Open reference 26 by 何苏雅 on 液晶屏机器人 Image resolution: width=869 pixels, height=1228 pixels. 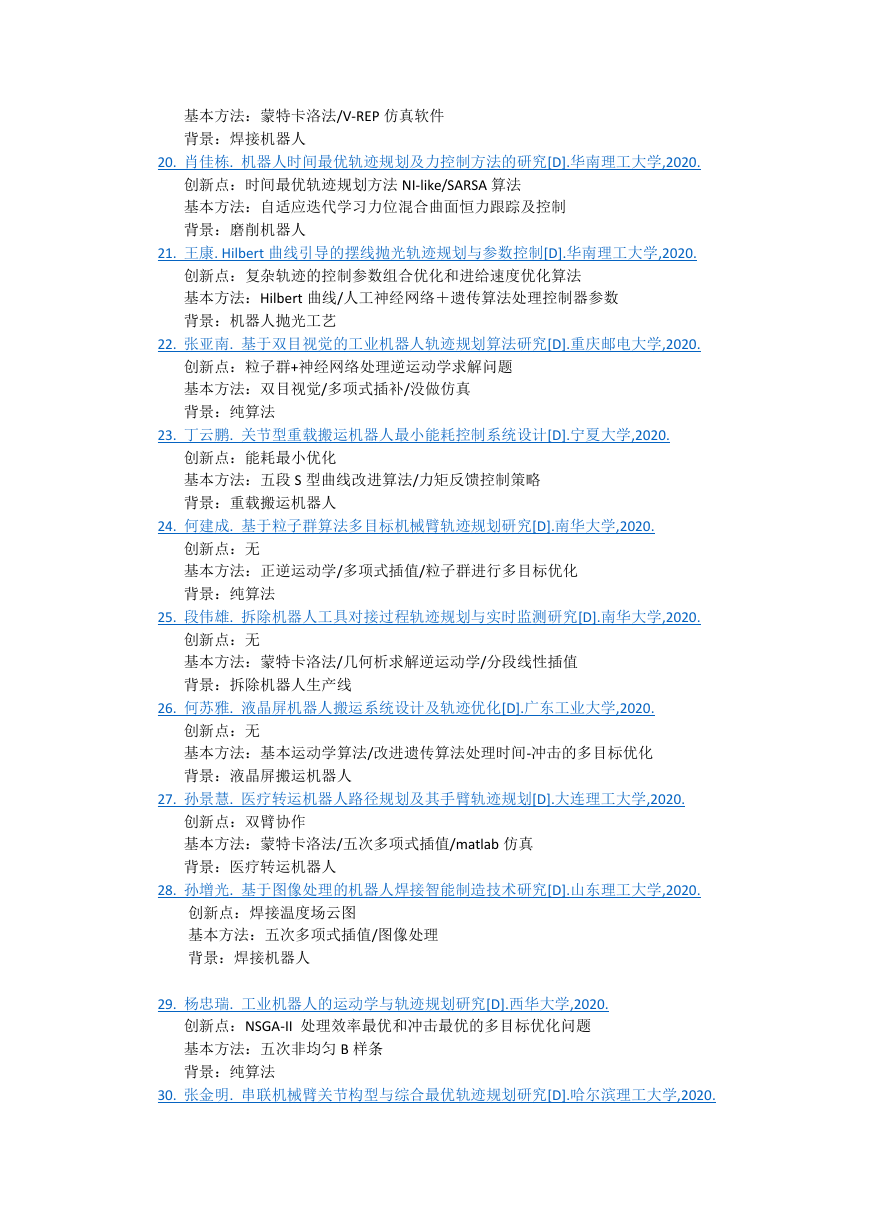click(406, 708)
